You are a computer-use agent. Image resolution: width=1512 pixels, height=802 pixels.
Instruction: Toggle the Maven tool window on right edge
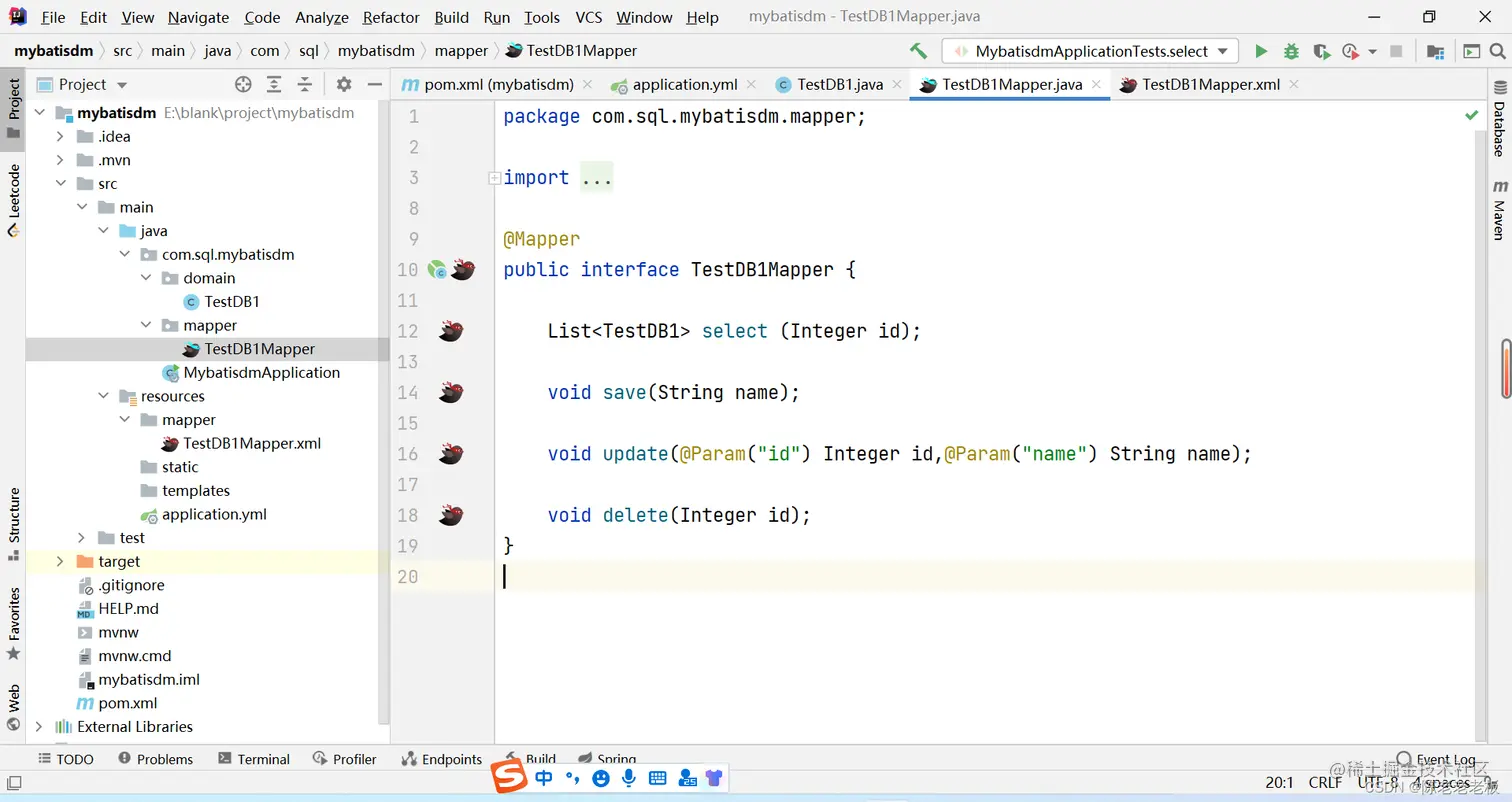1499,210
